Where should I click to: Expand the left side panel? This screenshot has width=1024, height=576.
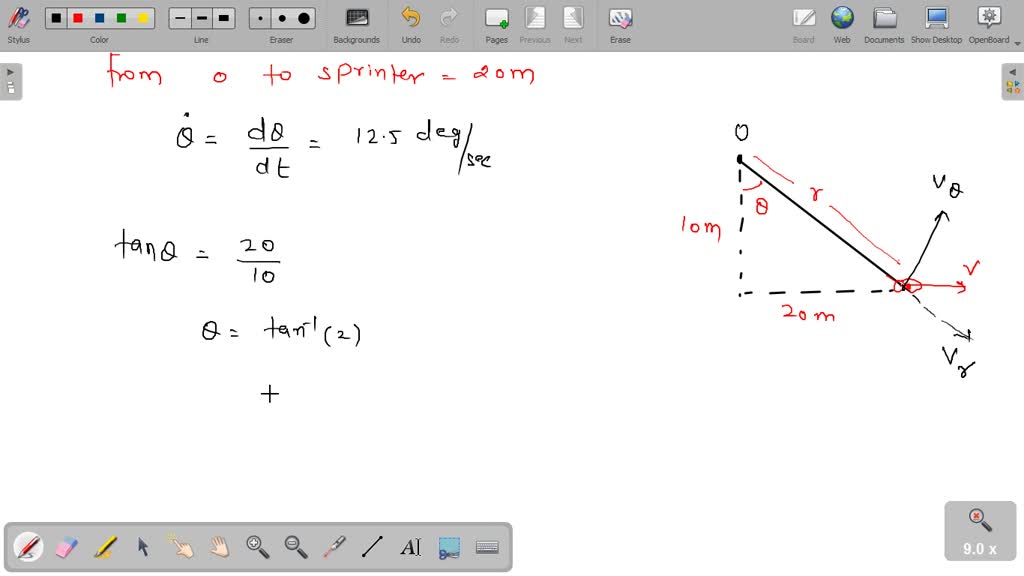10,81
